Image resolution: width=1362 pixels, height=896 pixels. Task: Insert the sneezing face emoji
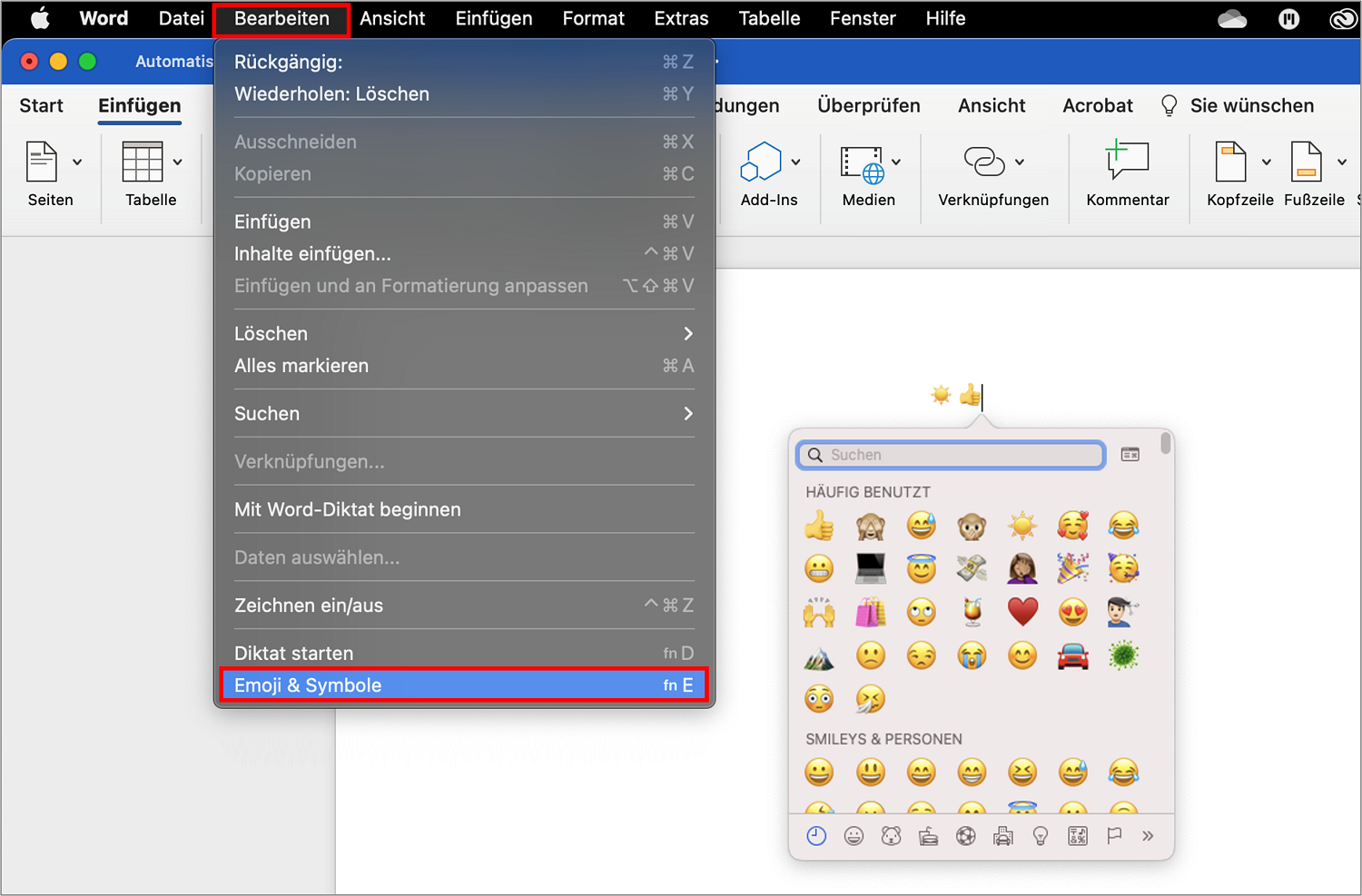tap(870, 698)
